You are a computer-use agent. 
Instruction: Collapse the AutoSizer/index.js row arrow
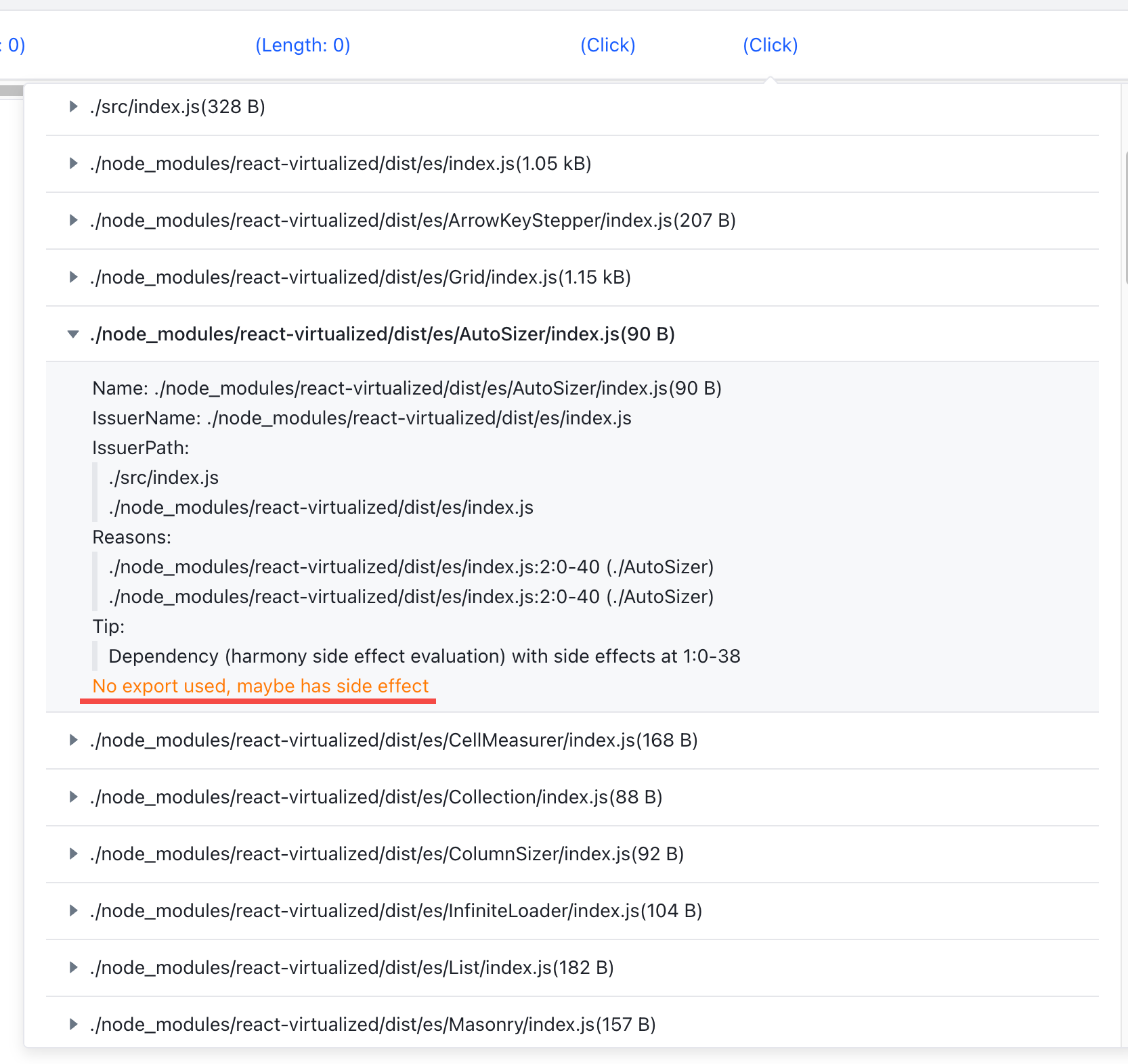[x=73, y=334]
